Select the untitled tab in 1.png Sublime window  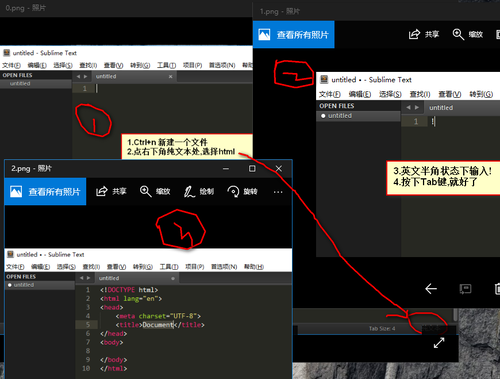tap(462, 108)
